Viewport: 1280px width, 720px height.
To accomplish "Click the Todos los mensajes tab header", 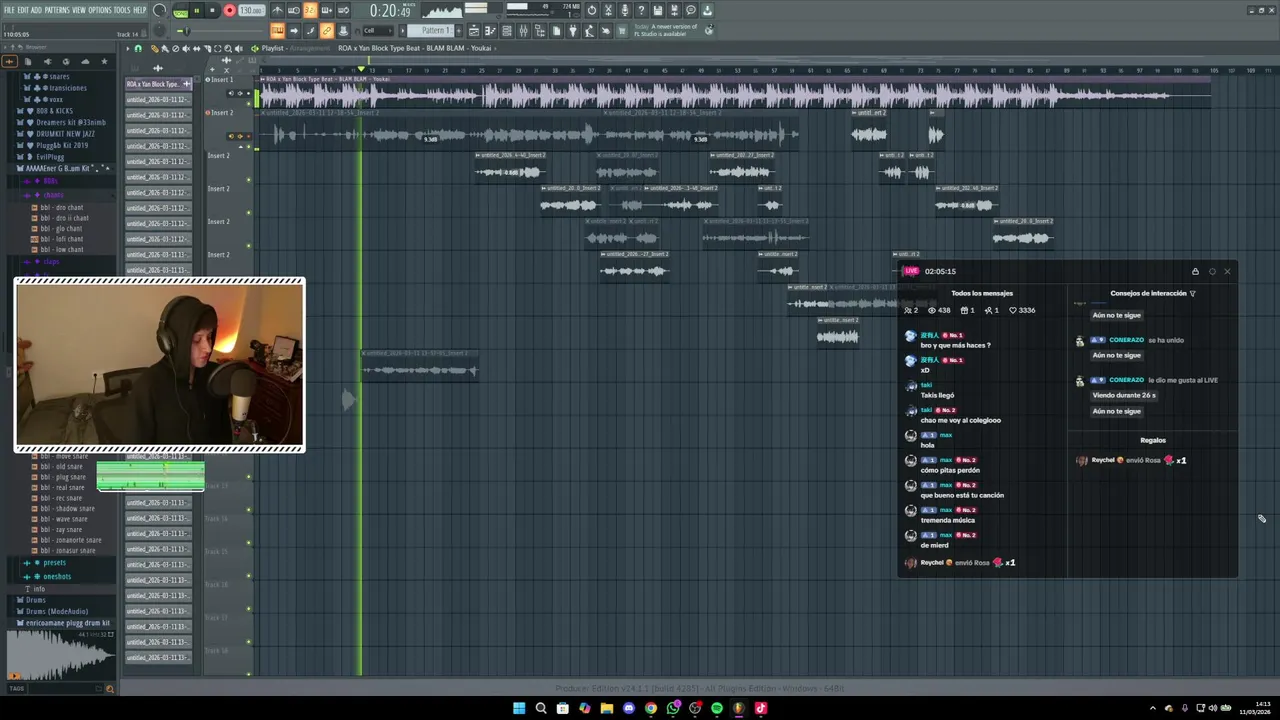I will tap(982, 293).
